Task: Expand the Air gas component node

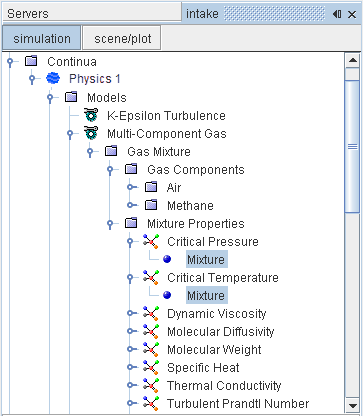Action: pyautogui.click(x=131, y=187)
